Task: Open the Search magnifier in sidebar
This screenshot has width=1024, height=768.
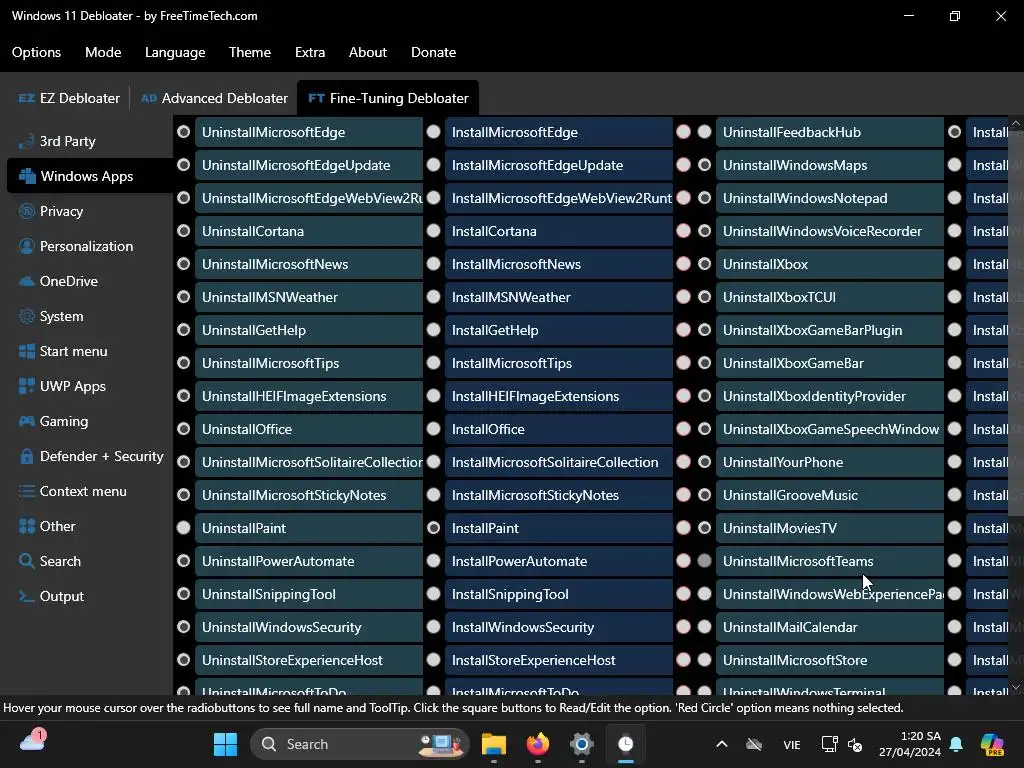Action: point(27,561)
